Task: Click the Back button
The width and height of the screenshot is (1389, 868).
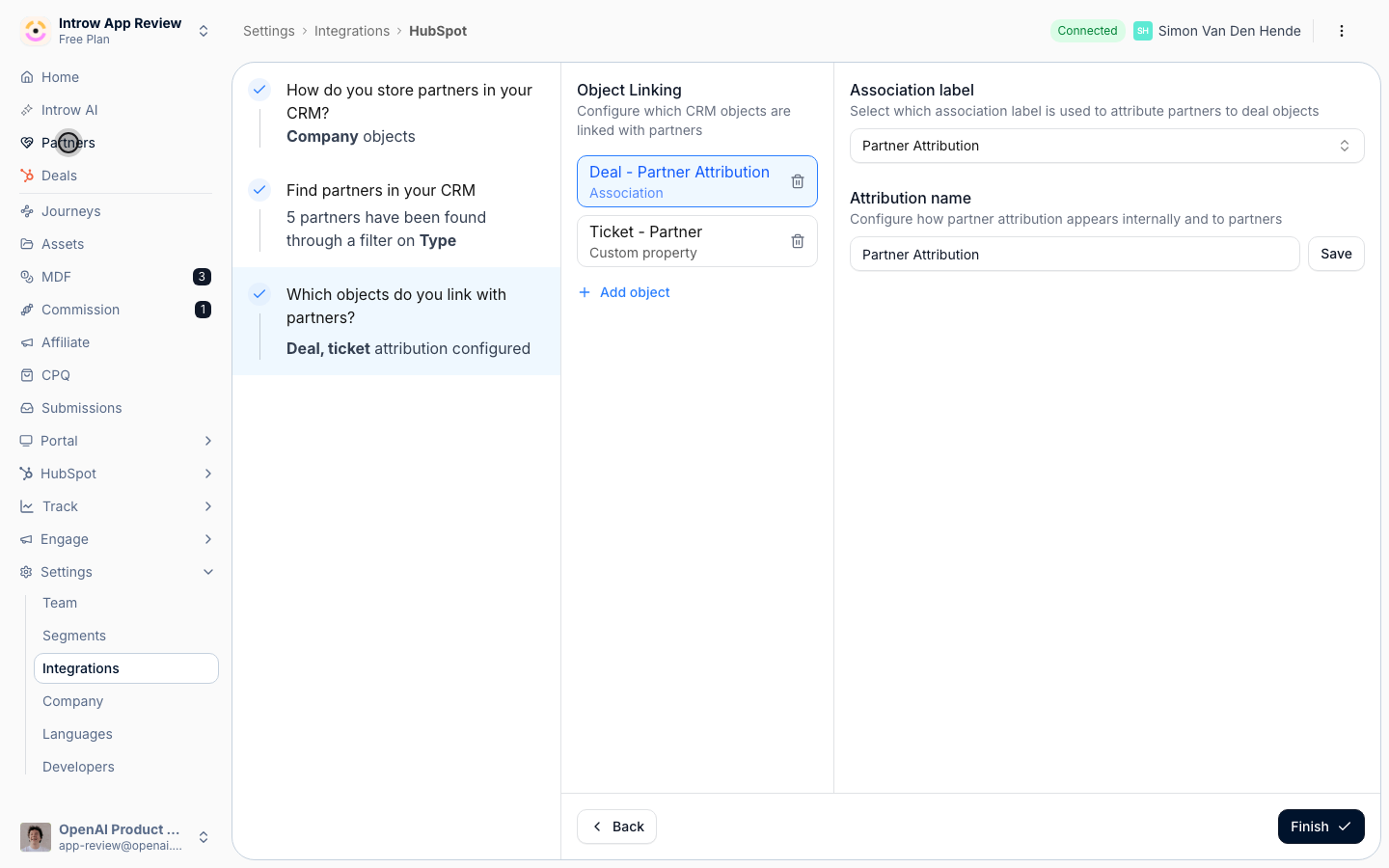Action: [x=616, y=827]
